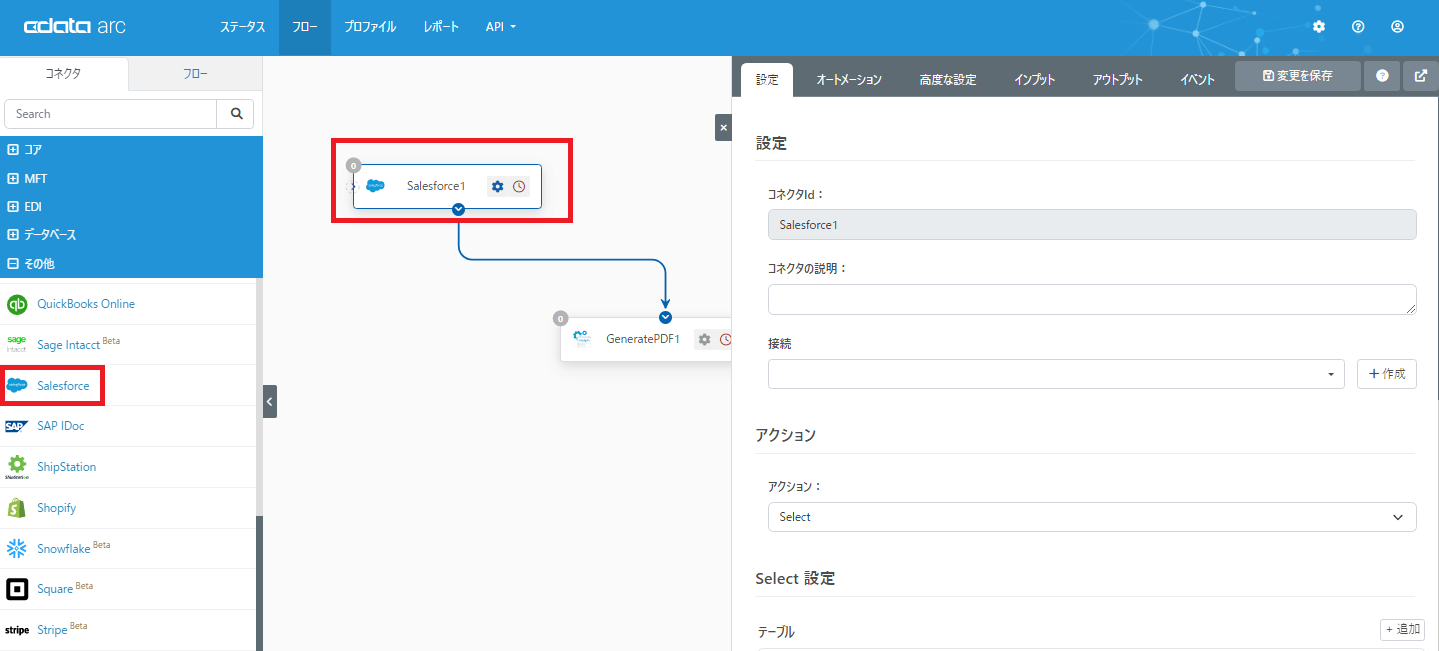Viewport: 1439px width, 651px height.
Task: Click the + 作成 connection button
Action: 1386,374
